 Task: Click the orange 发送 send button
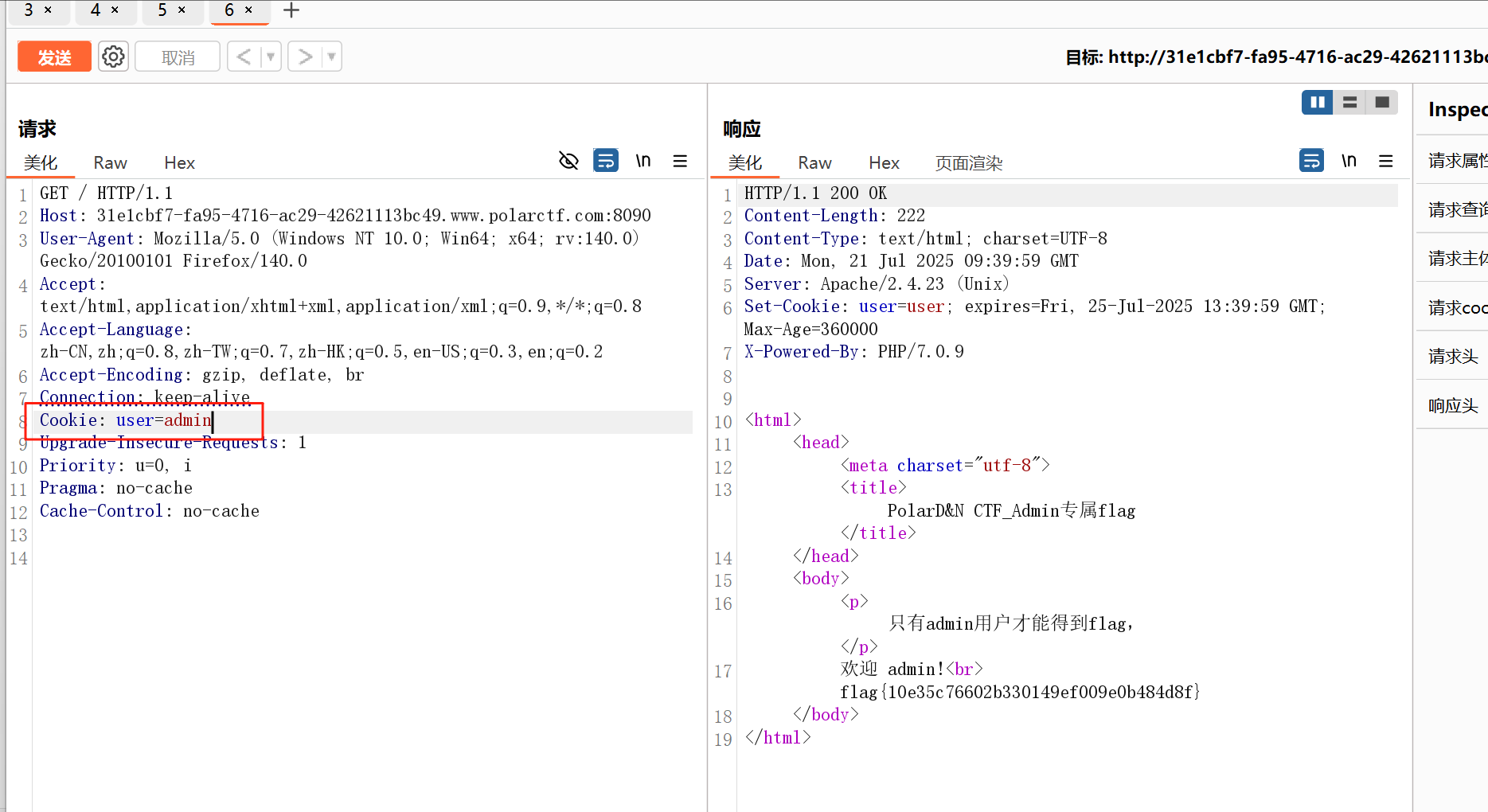click(54, 57)
